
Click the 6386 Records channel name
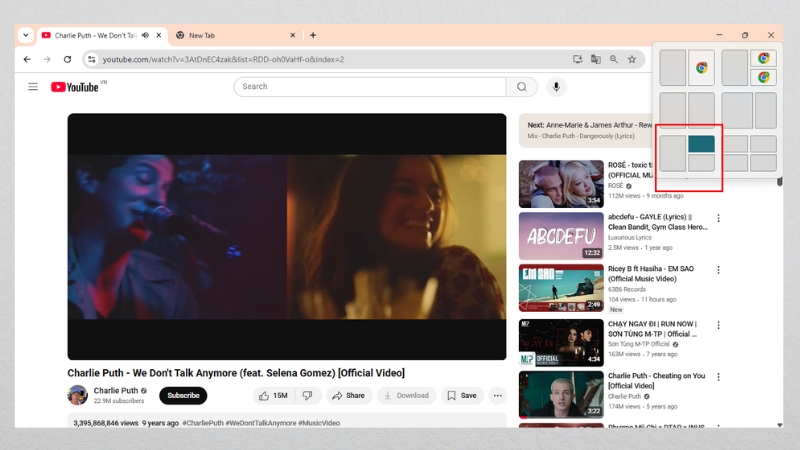pyautogui.click(x=627, y=289)
